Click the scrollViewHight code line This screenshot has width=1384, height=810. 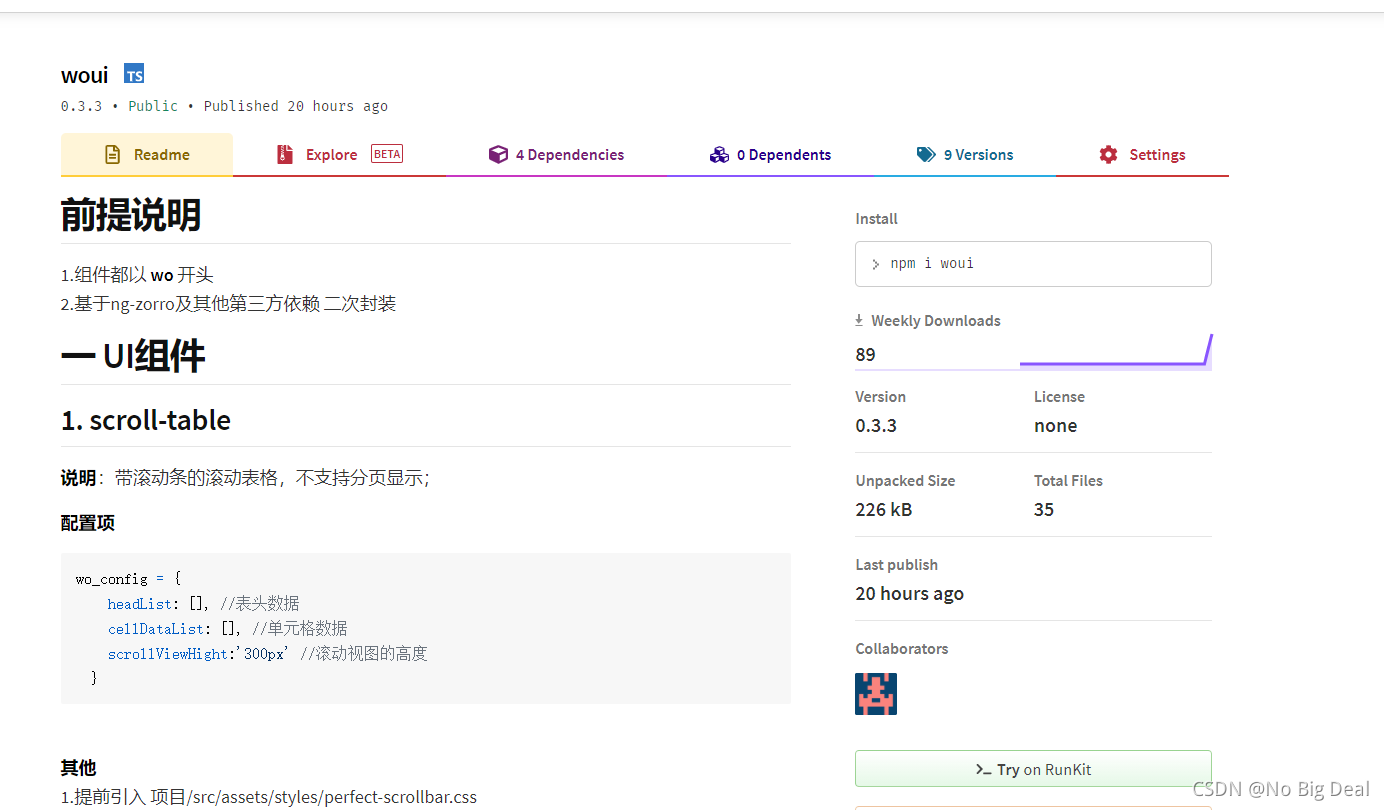267,654
